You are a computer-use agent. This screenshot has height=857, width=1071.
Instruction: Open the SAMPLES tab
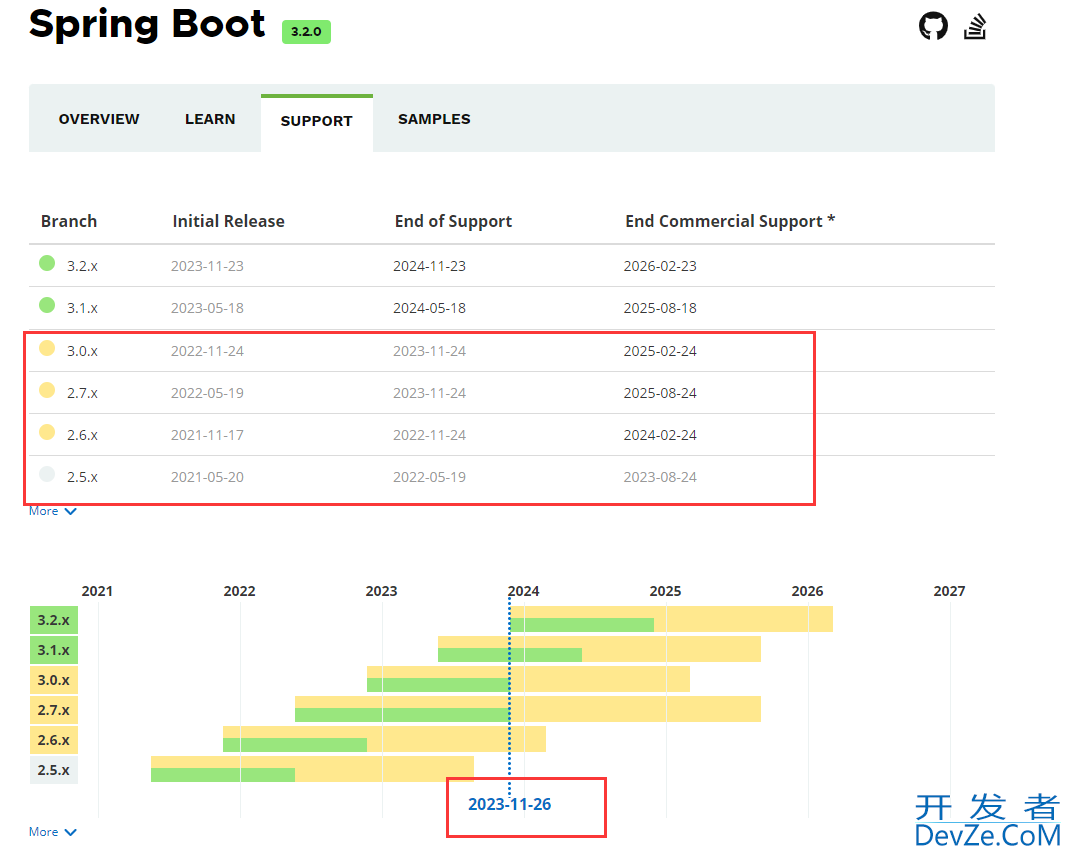tap(434, 119)
